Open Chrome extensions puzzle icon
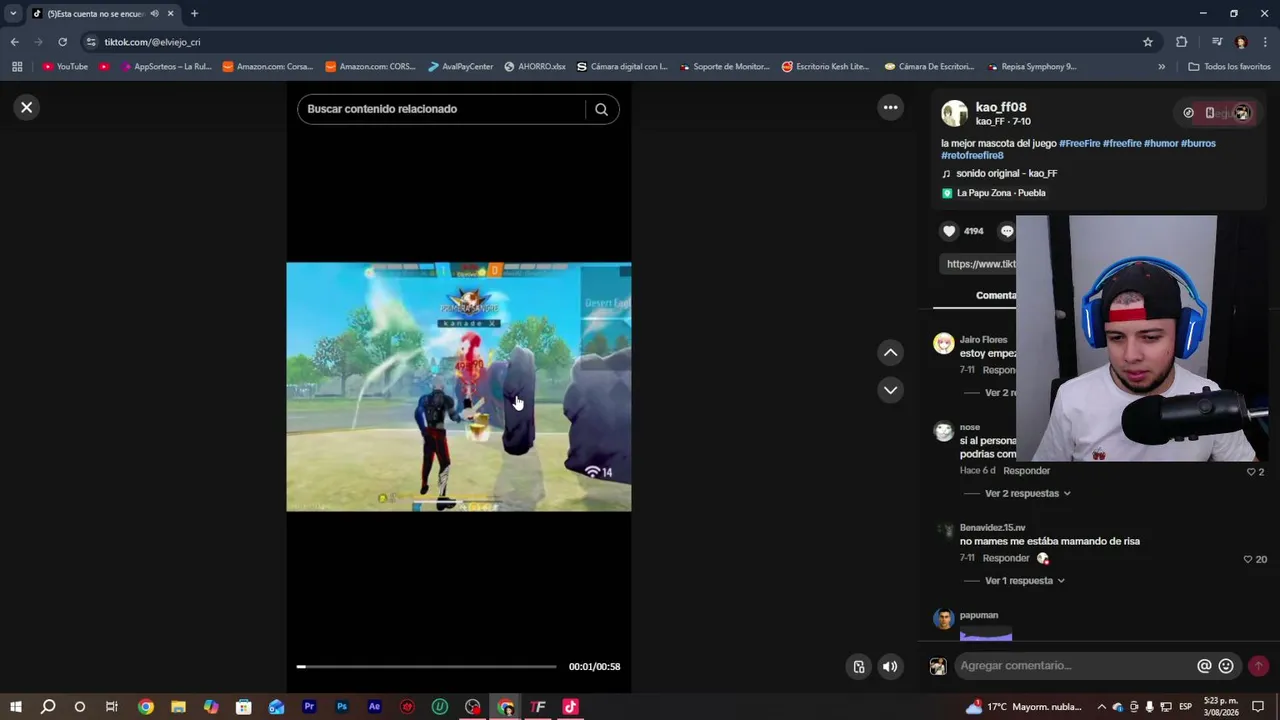1280x720 pixels. (x=1181, y=42)
